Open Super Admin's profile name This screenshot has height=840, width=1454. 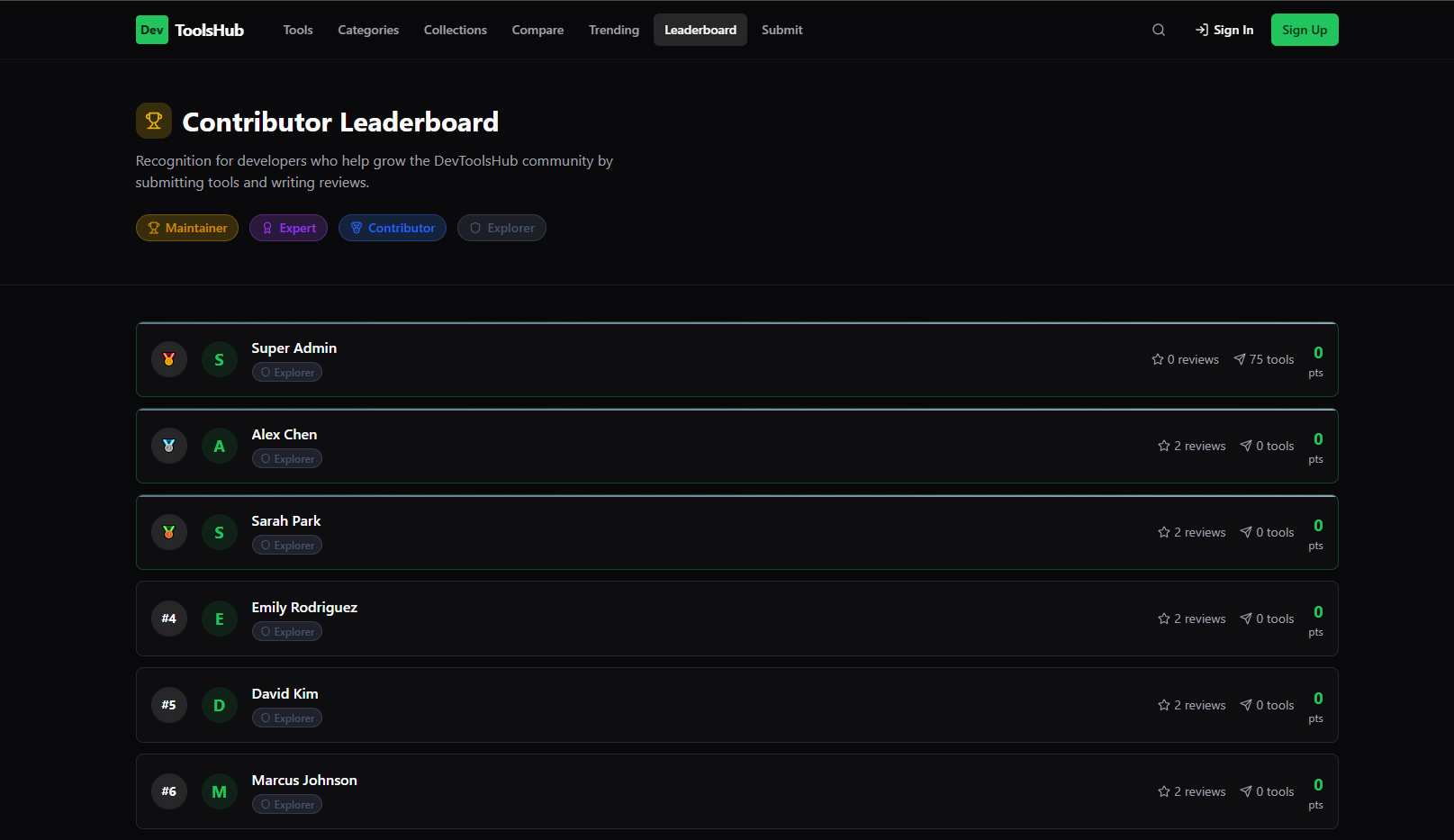pyautogui.click(x=294, y=348)
